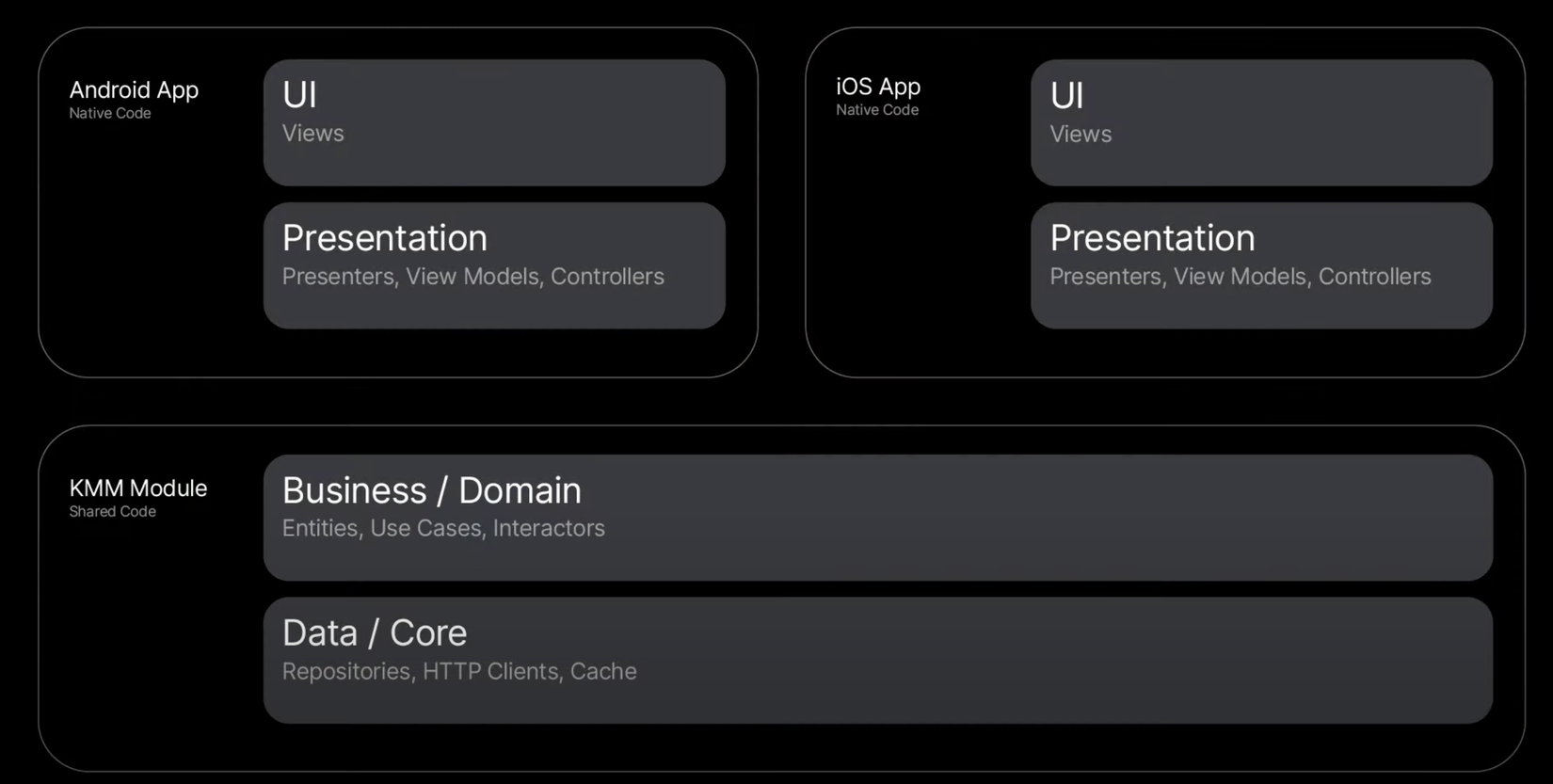Select Presentation heading in iOS App
1553x784 pixels.
click(x=1152, y=238)
